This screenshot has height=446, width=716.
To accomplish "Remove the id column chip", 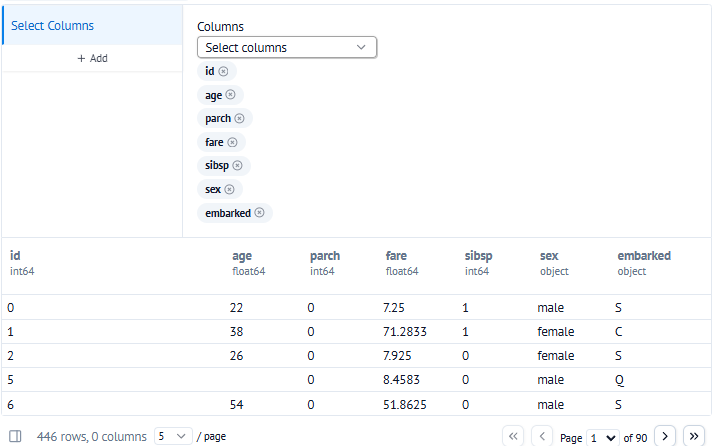I will 223,71.
